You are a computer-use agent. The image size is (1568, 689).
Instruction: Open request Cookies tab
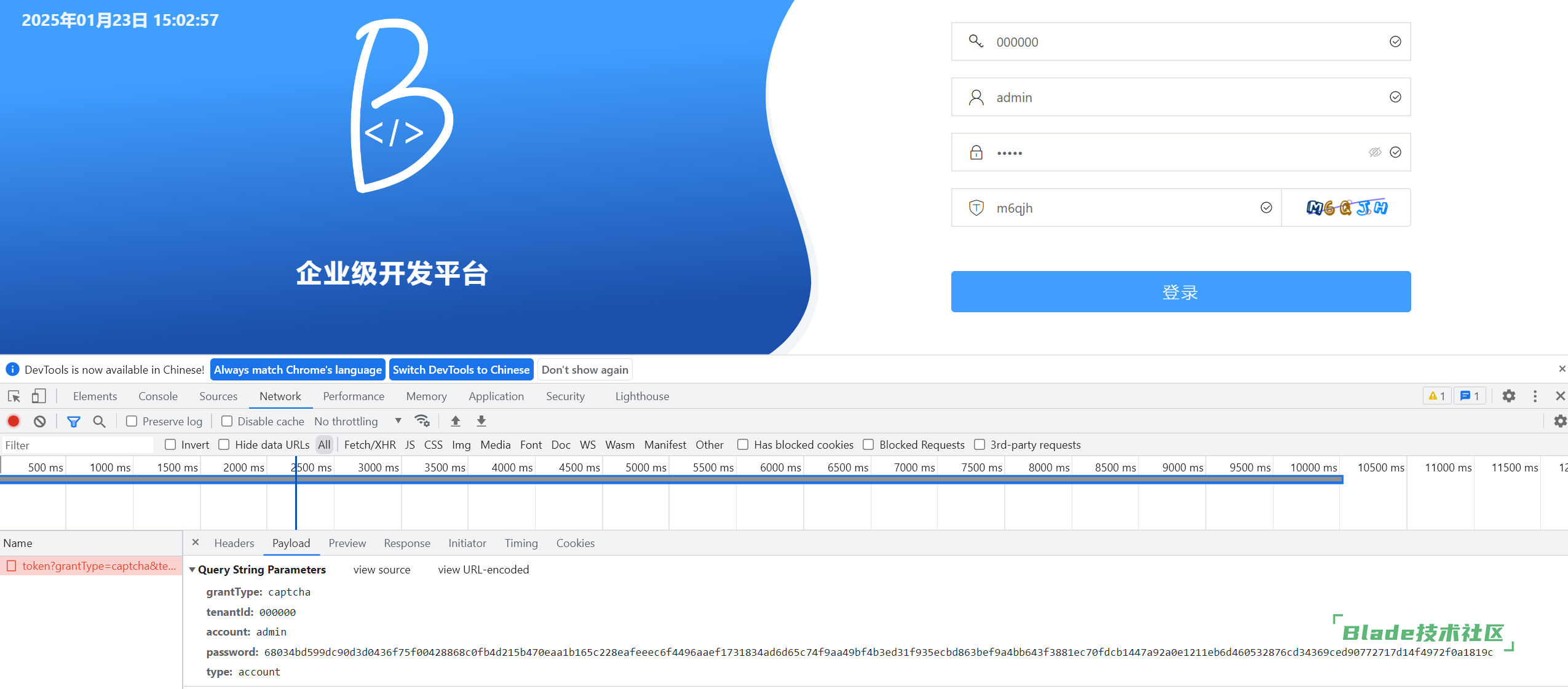tap(575, 543)
